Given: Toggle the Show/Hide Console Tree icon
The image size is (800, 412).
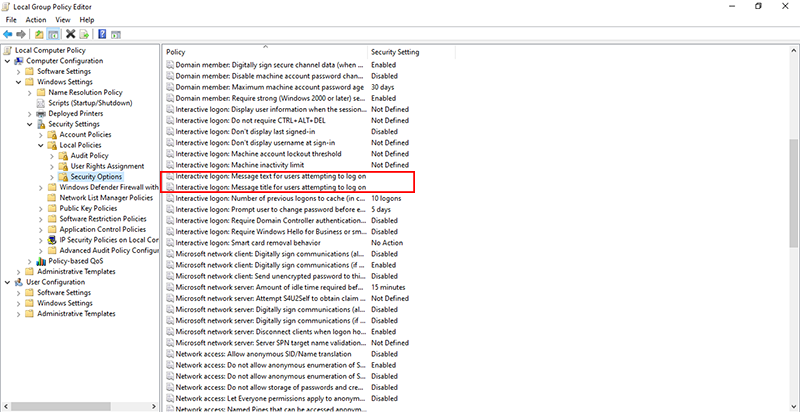Looking at the screenshot, I should pyautogui.click(x=53, y=34).
